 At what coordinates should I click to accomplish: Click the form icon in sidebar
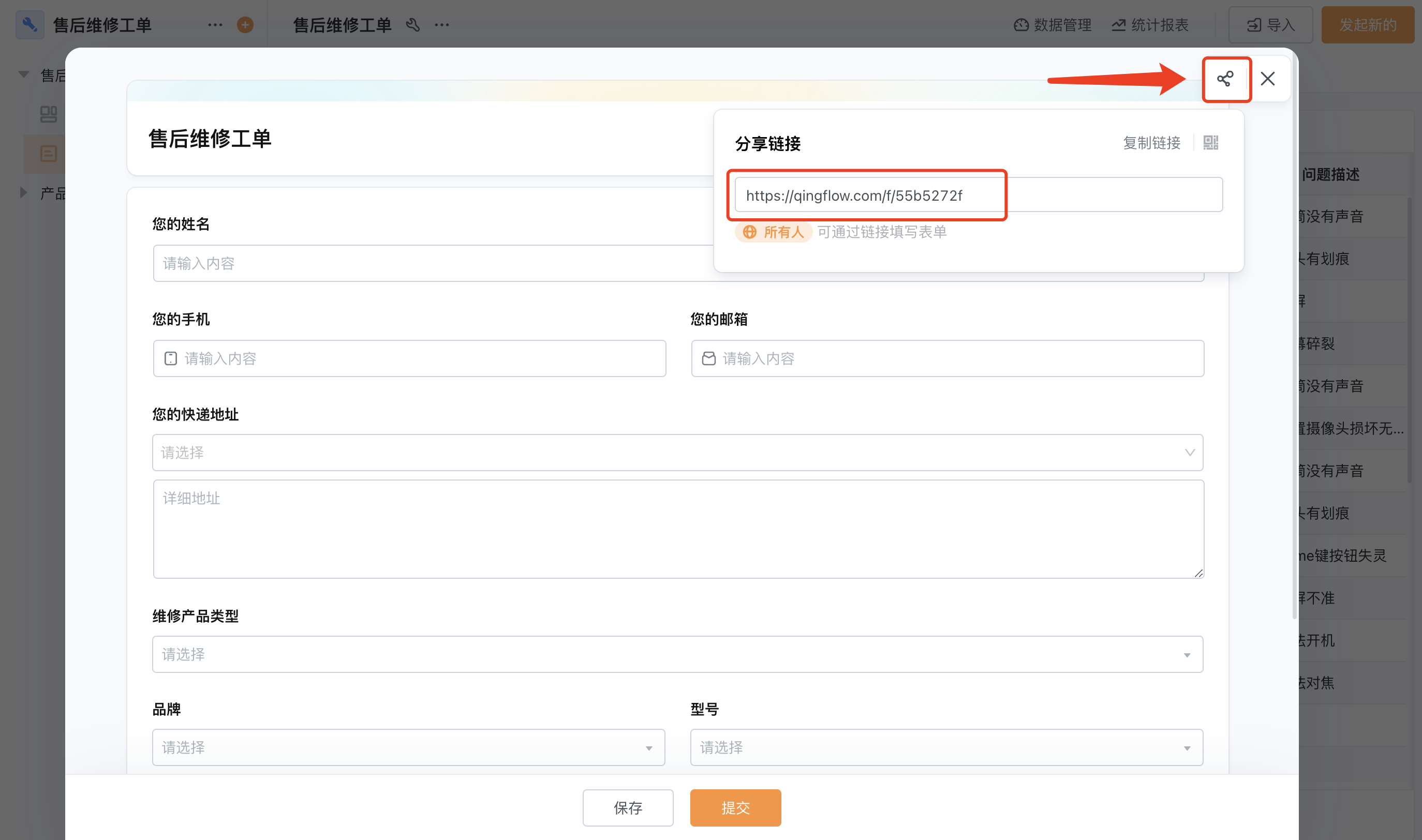[49, 154]
